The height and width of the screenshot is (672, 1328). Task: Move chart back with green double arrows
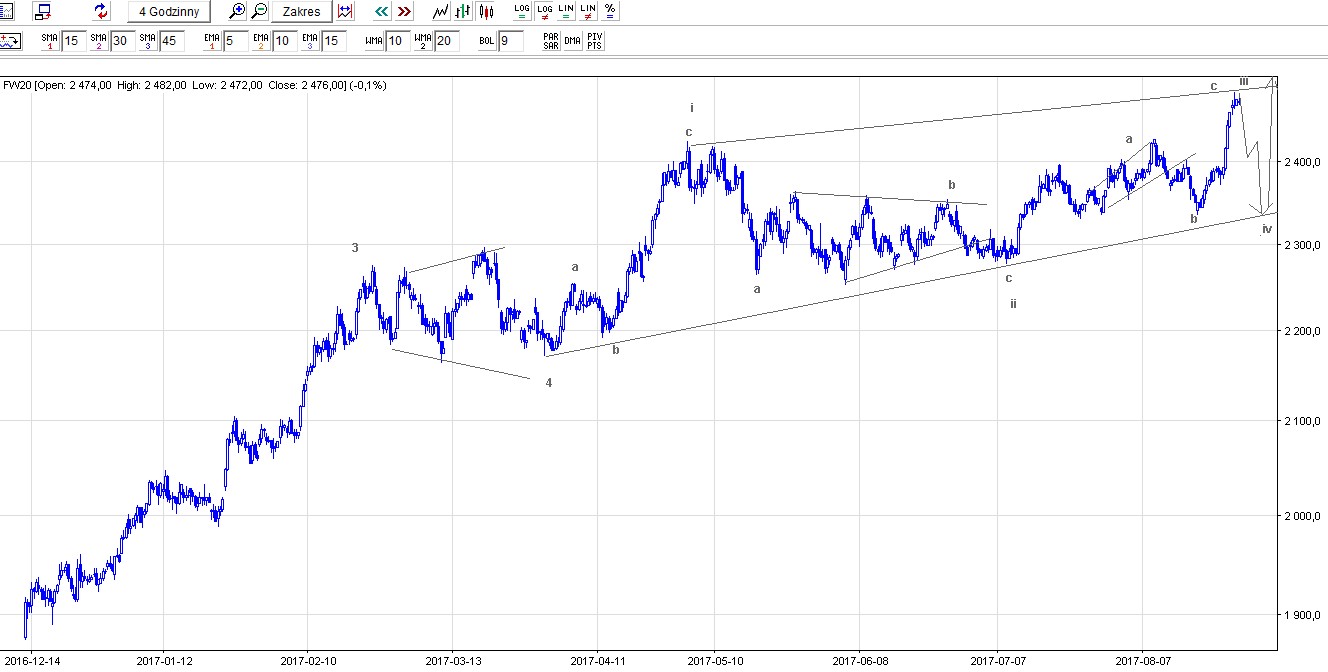point(381,11)
